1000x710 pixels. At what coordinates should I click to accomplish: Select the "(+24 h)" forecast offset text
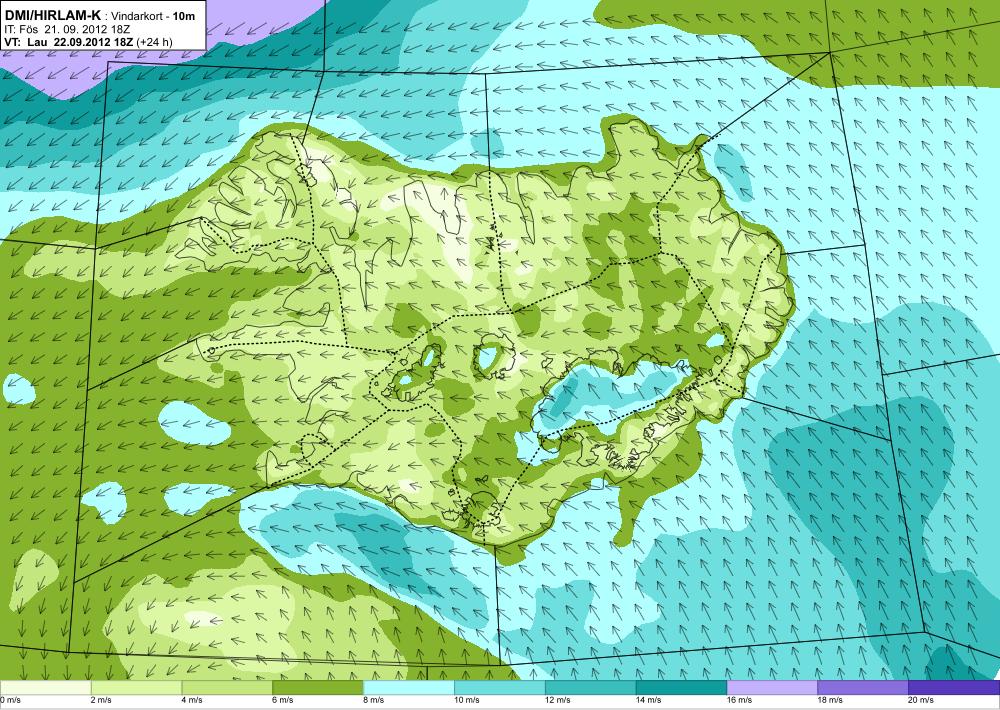click(x=154, y=42)
